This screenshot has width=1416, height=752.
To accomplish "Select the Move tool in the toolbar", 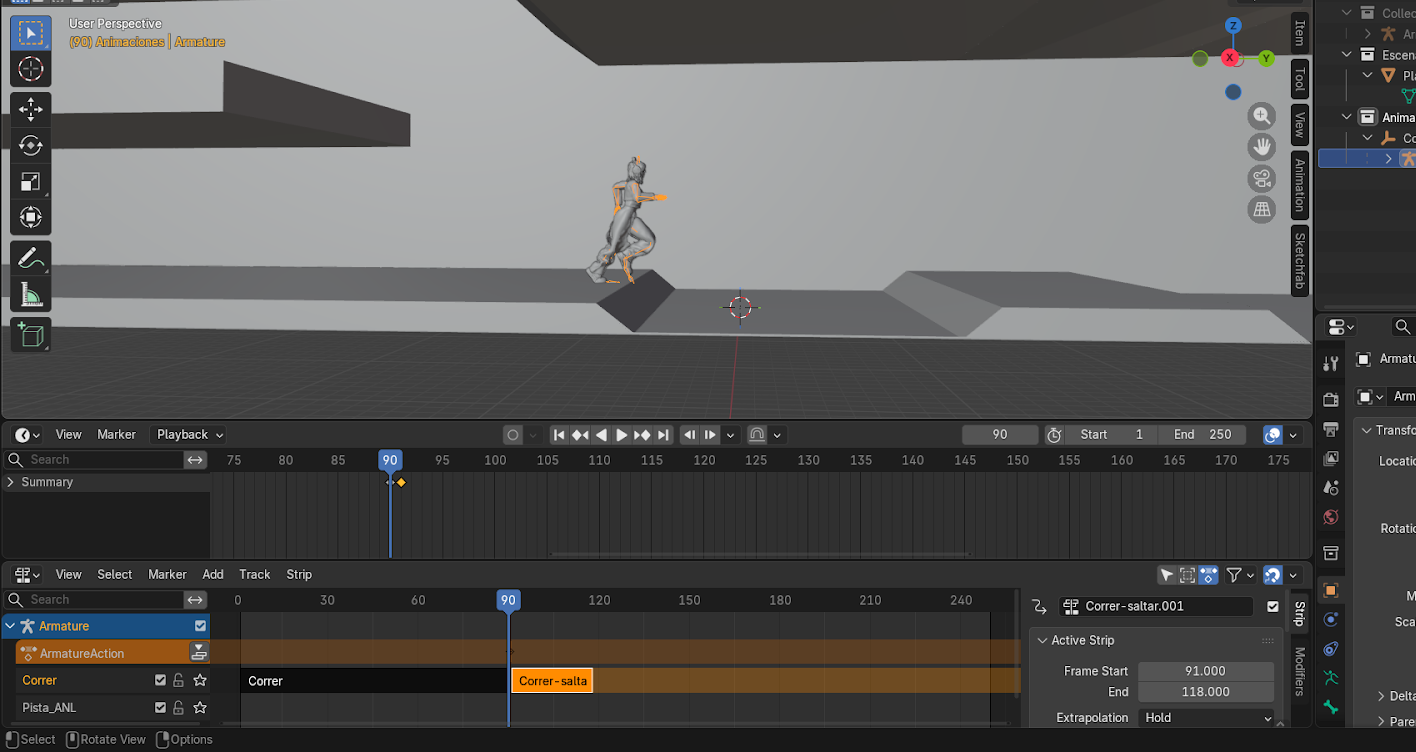I will [x=30, y=109].
